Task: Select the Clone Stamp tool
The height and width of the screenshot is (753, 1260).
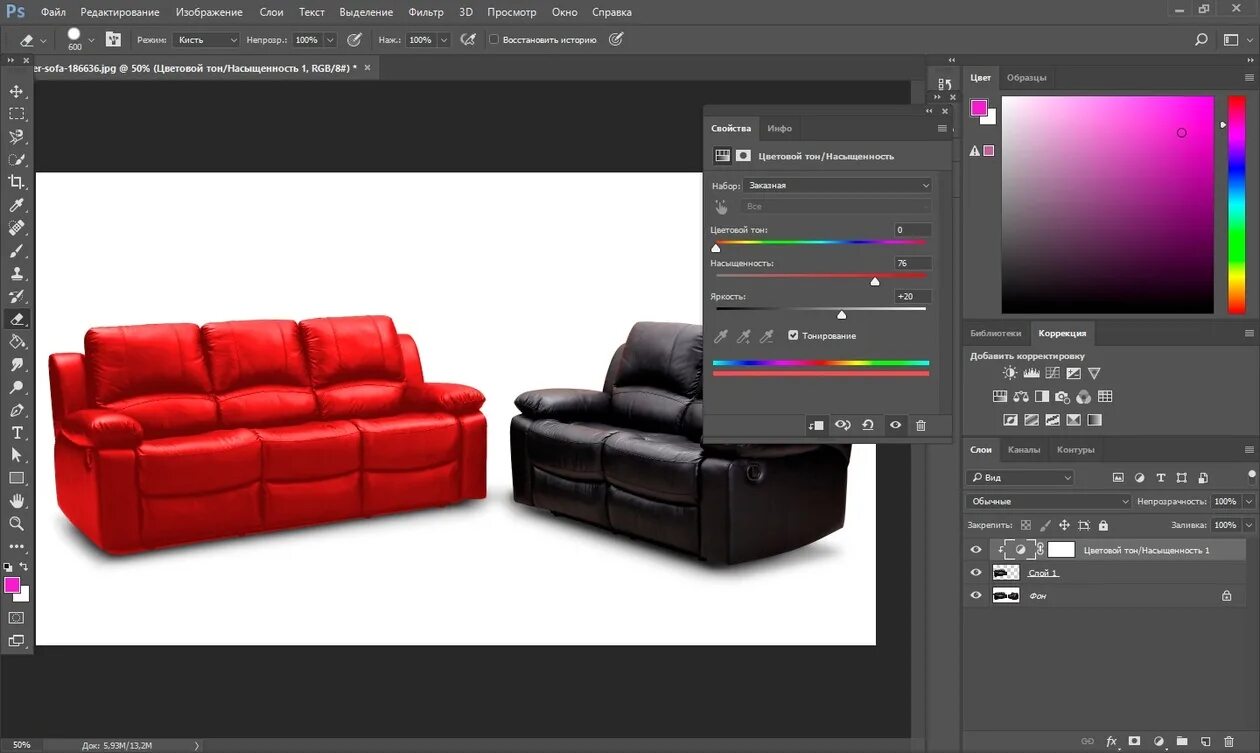Action: coord(16,274)
